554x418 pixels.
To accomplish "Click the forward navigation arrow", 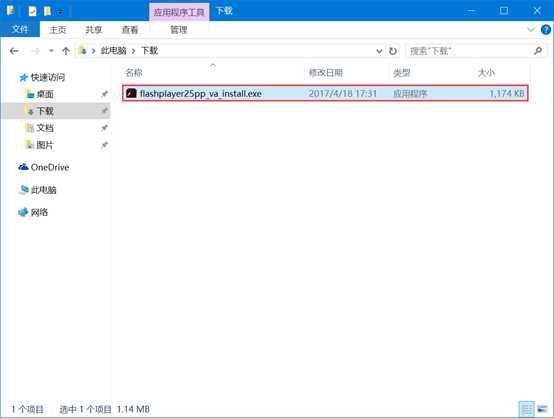I will [36, 51].
